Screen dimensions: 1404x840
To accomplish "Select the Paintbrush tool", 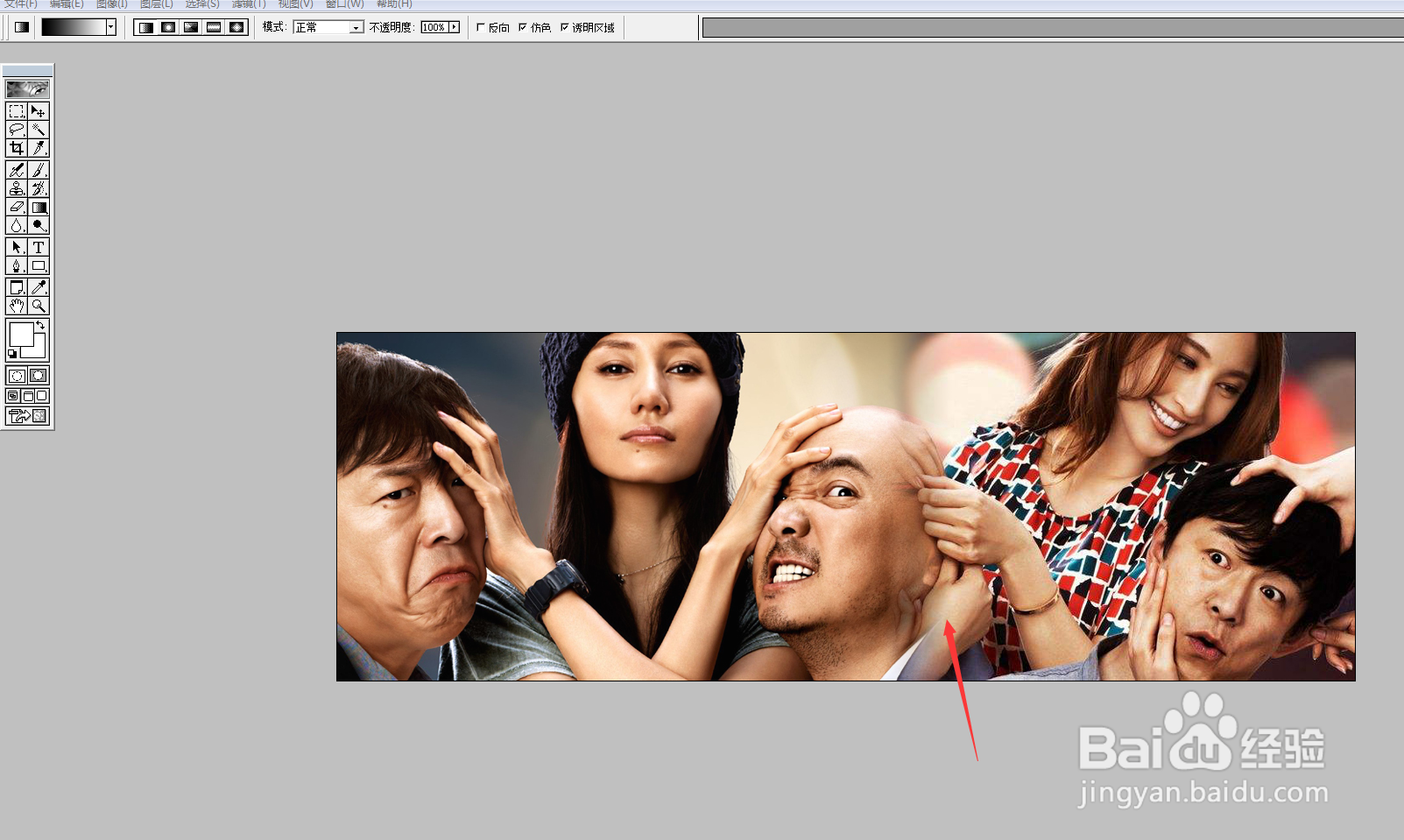I will [39, 170].
